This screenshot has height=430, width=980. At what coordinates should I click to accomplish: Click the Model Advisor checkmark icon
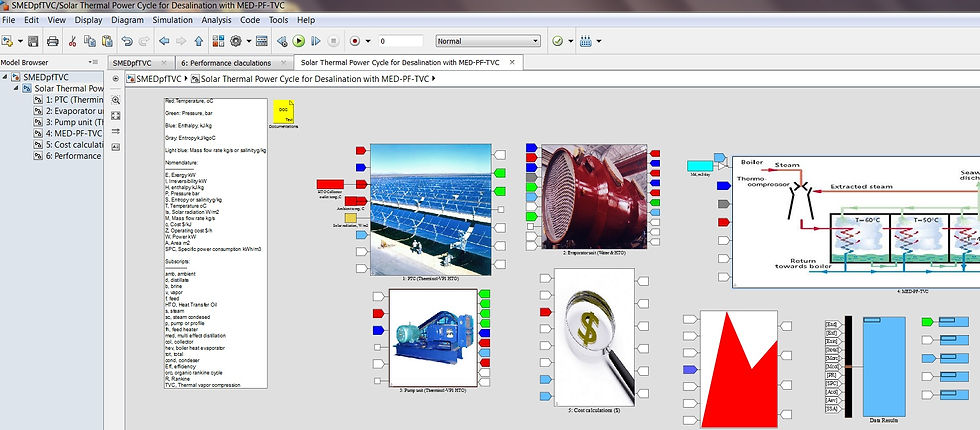[558, 41]
